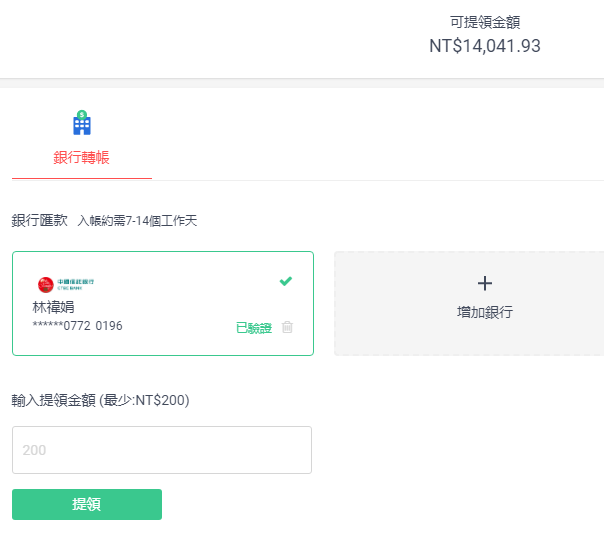Click the NT$14,041.93 available balance
Screen dimensions: 604x533
point(485,46)
